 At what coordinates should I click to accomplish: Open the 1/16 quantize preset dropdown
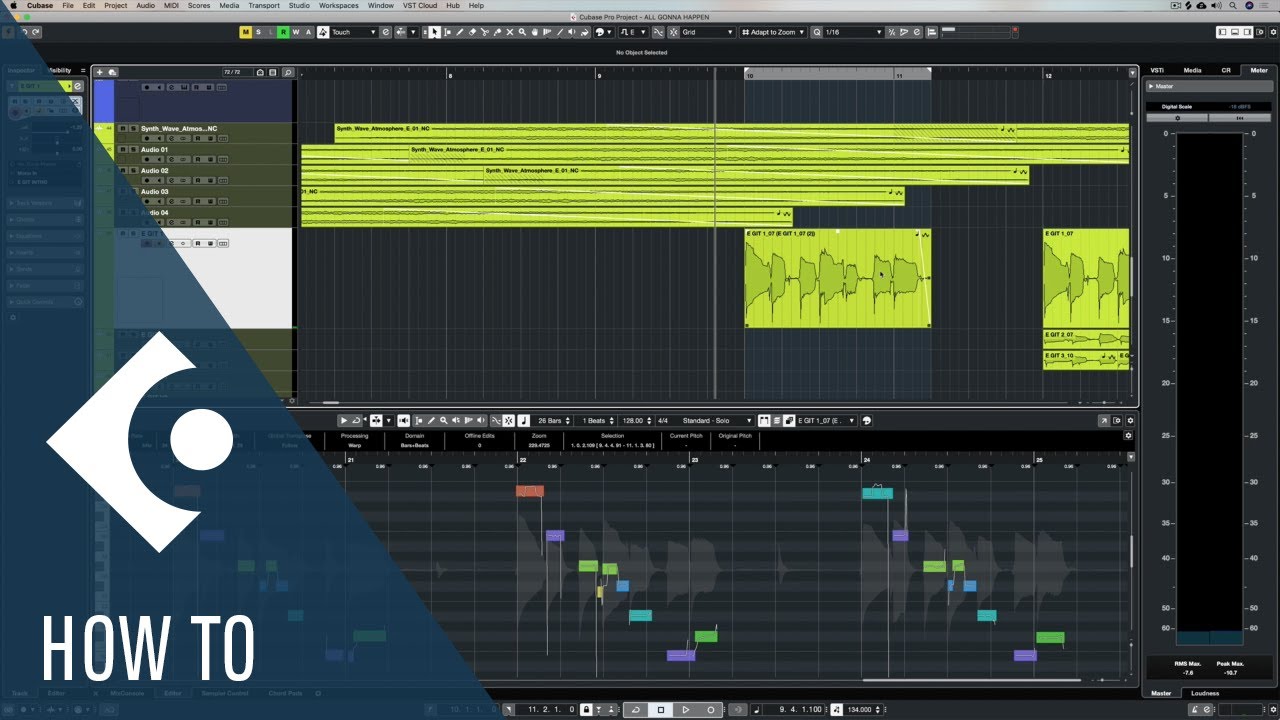pyautogui.click(x=853, y=32)
